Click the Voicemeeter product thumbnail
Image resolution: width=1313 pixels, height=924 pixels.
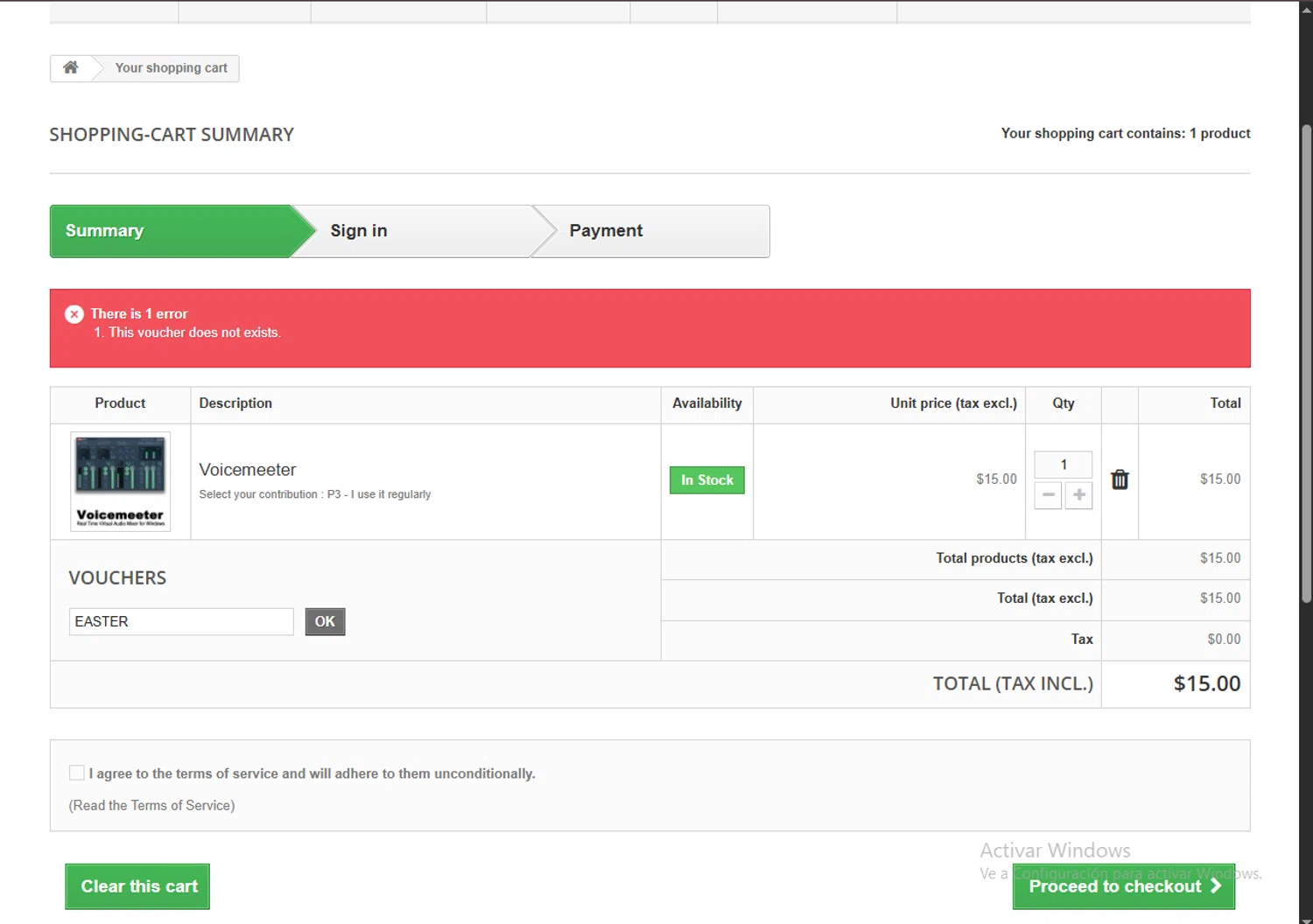pos(121,481)
